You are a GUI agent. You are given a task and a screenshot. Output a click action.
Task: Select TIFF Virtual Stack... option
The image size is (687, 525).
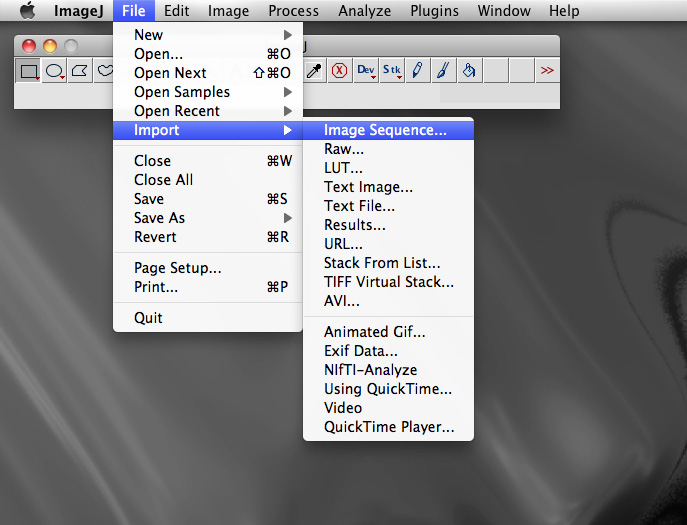point(388,282)
